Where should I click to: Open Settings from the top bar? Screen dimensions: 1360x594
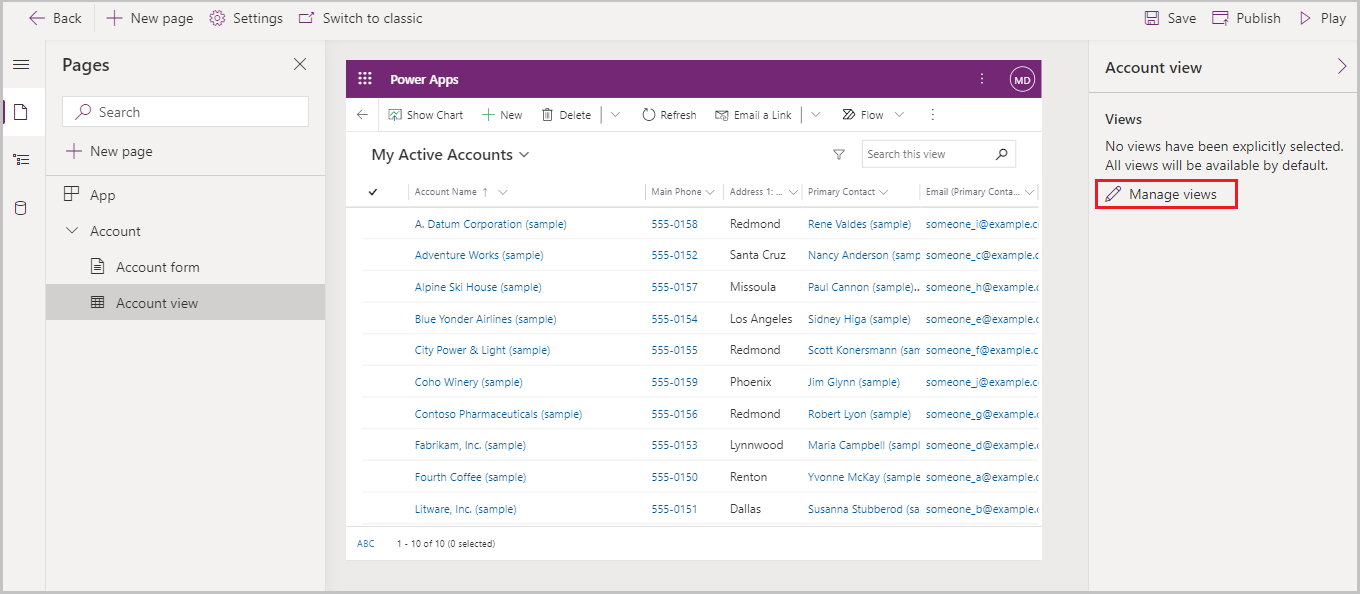(246, 17)
